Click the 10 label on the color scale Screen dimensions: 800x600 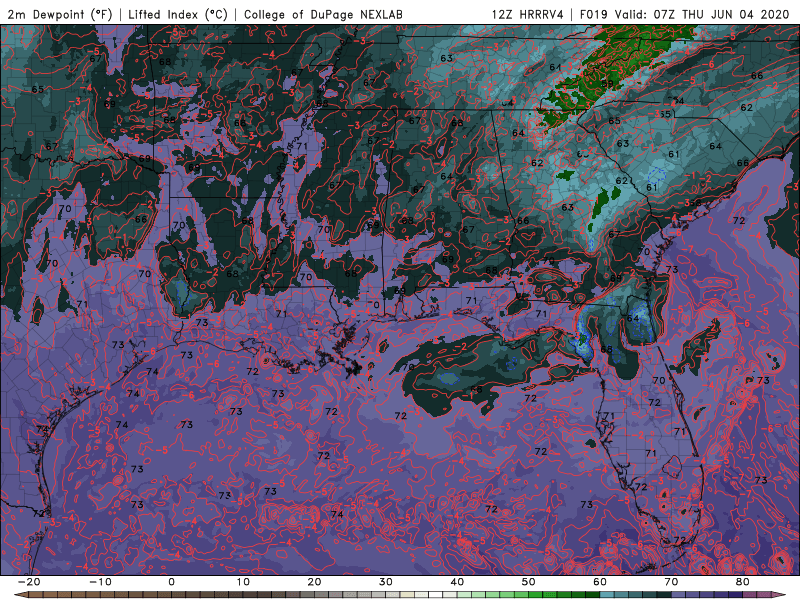coord(243,582)
